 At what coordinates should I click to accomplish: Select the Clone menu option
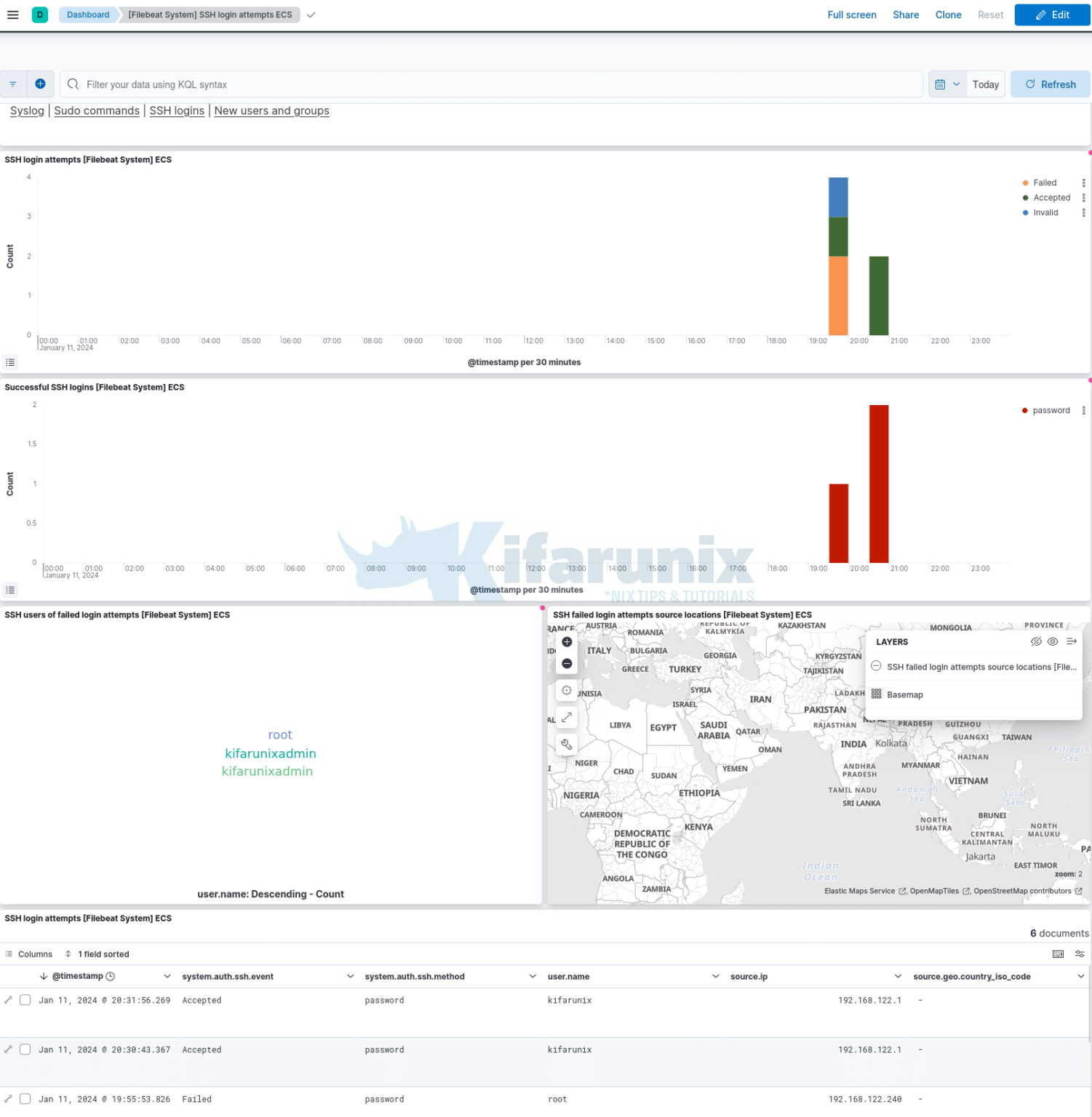point(948,15)
